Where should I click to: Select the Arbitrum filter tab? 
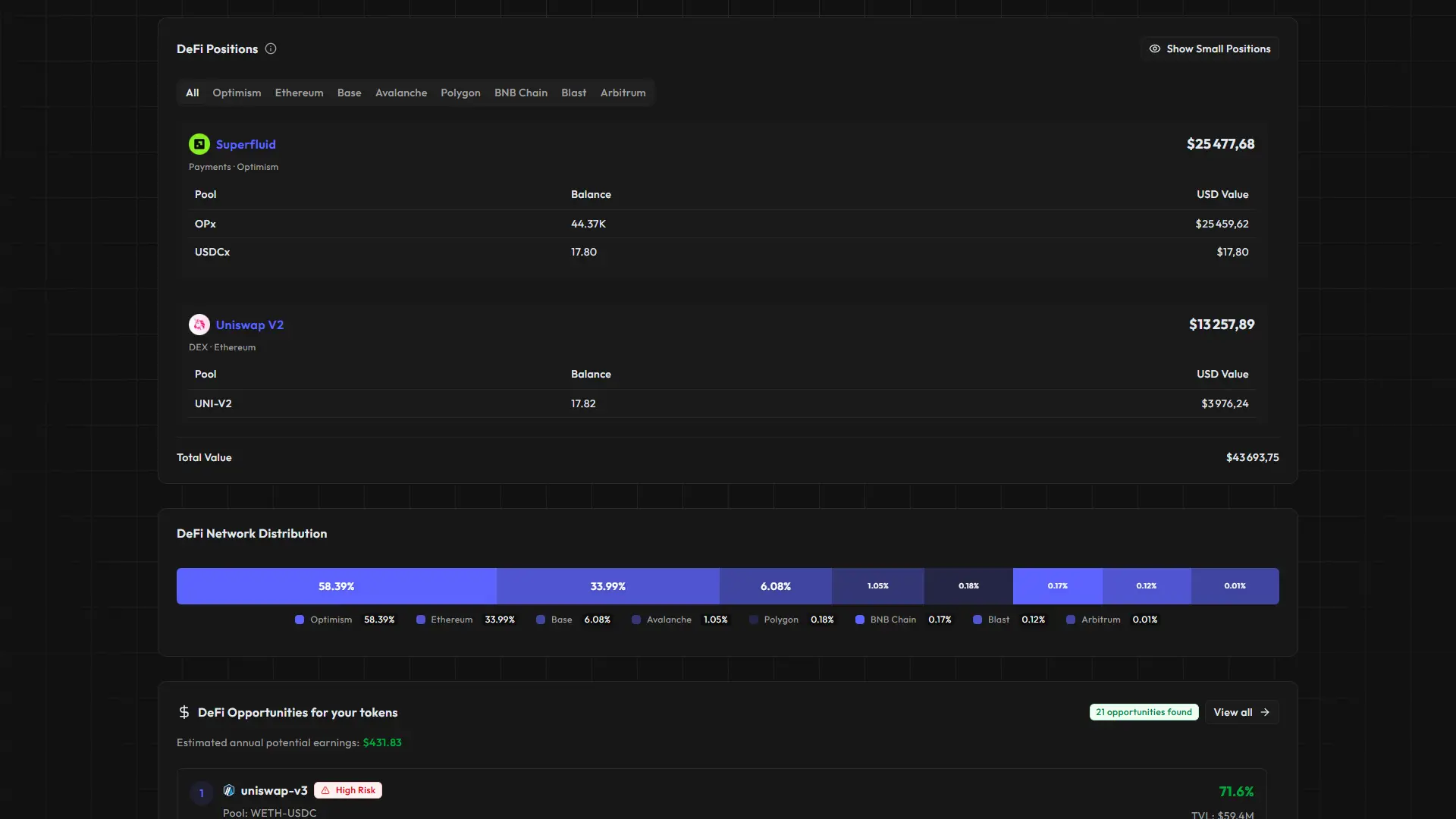coord(622,93)
